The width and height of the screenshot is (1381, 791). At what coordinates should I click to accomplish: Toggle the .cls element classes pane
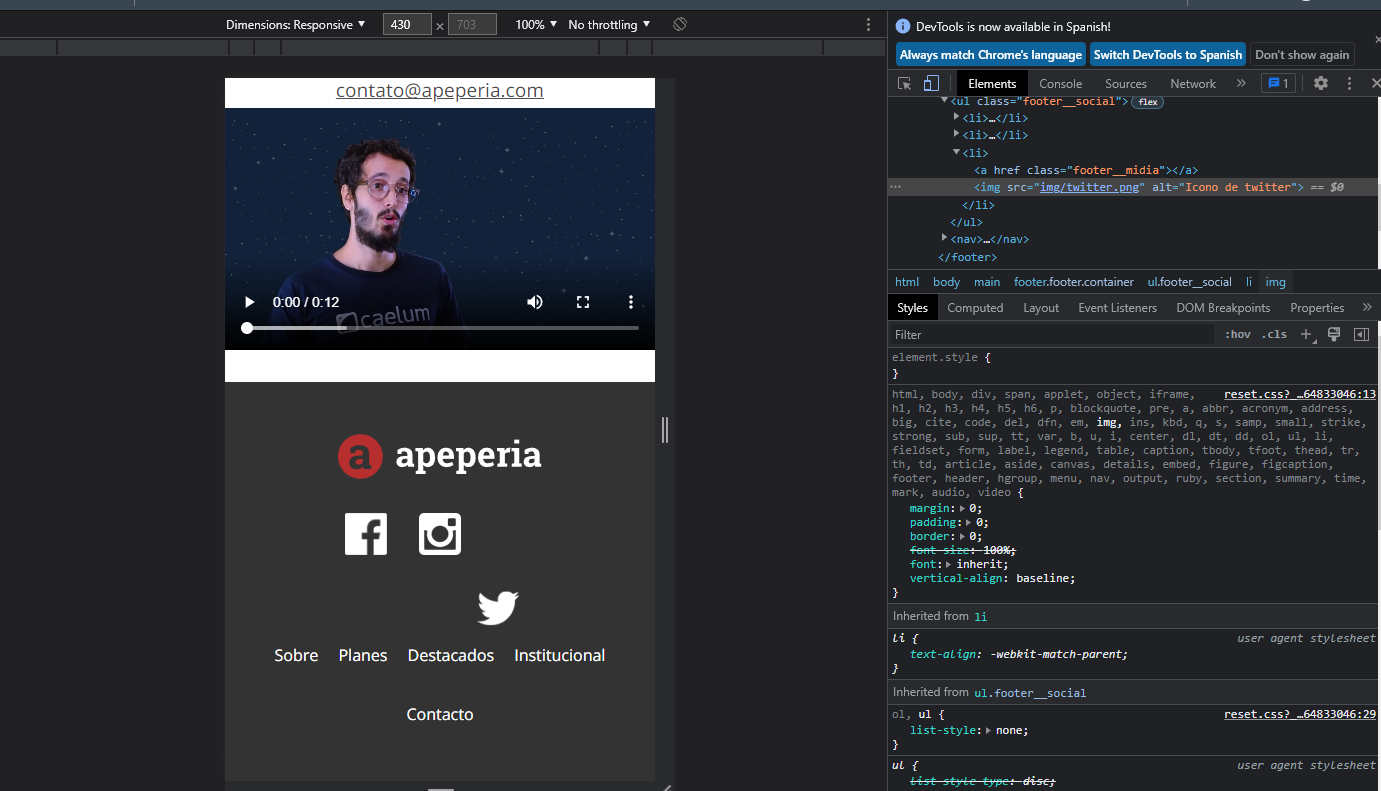pyautogui.click(x=1275, y=335)
